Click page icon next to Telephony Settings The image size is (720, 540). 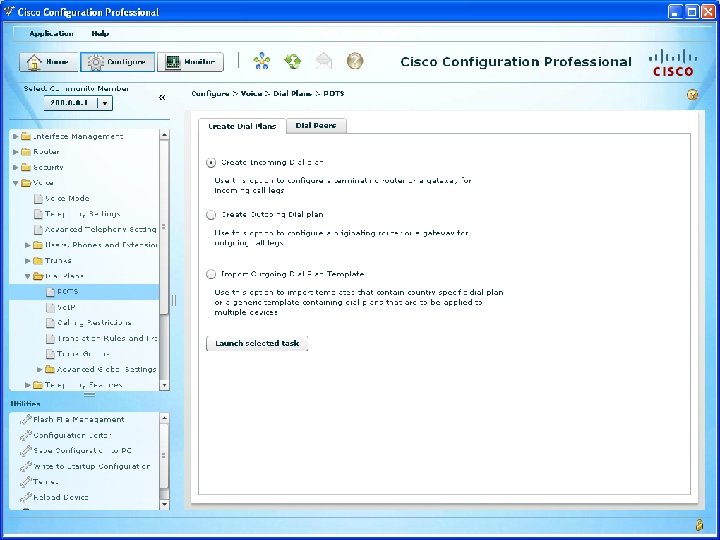[x=39, y=214]
